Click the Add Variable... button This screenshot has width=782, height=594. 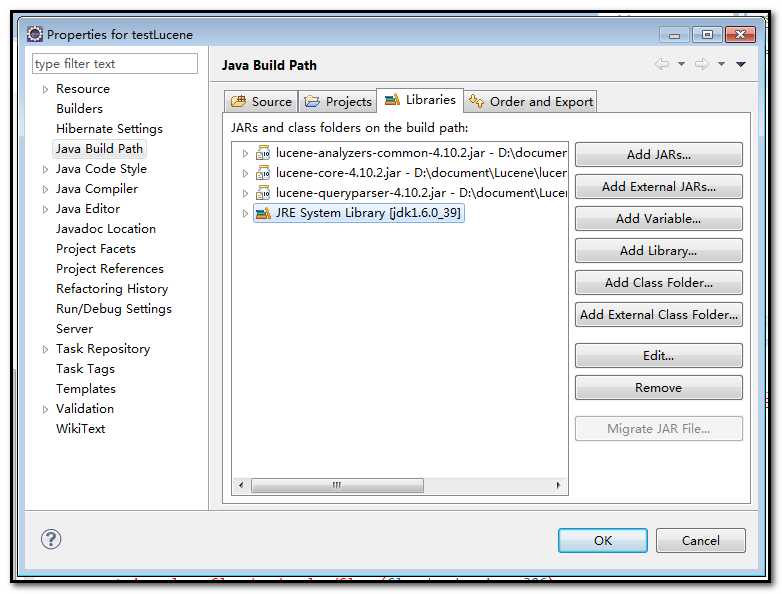pos(658,218)
